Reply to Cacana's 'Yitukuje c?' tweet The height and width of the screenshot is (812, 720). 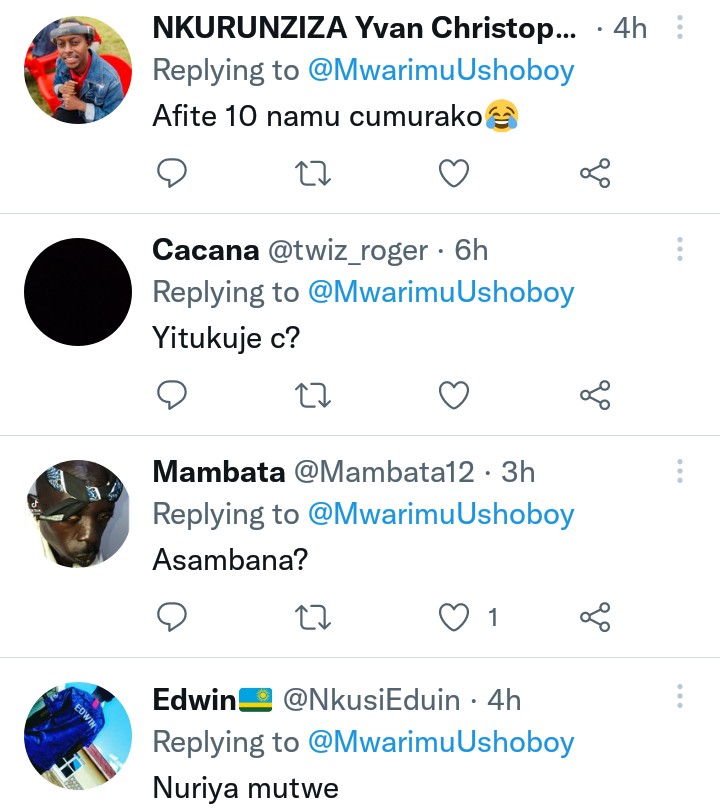[173, 396]
